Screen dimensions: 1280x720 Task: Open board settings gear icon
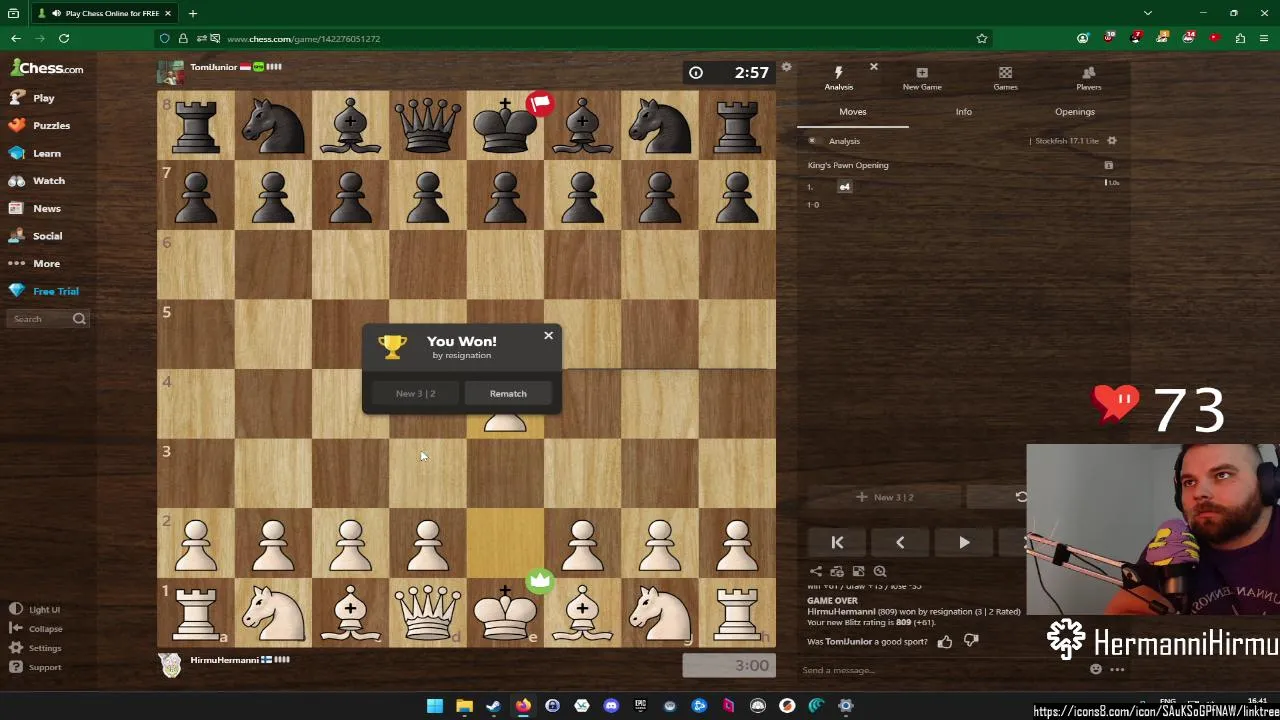(x=786, y=68)
